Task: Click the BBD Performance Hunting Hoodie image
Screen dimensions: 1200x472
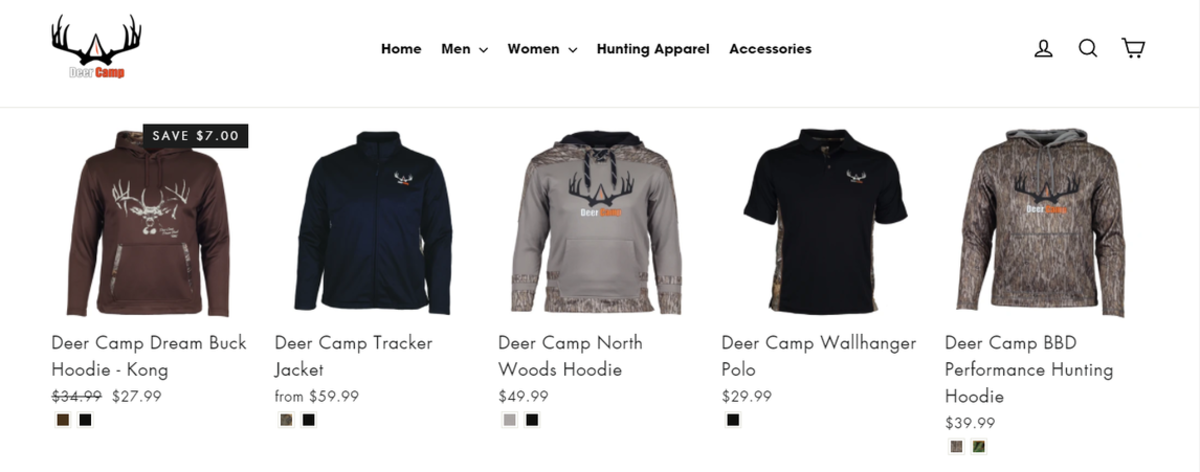Action: (x=1046, y=222)
